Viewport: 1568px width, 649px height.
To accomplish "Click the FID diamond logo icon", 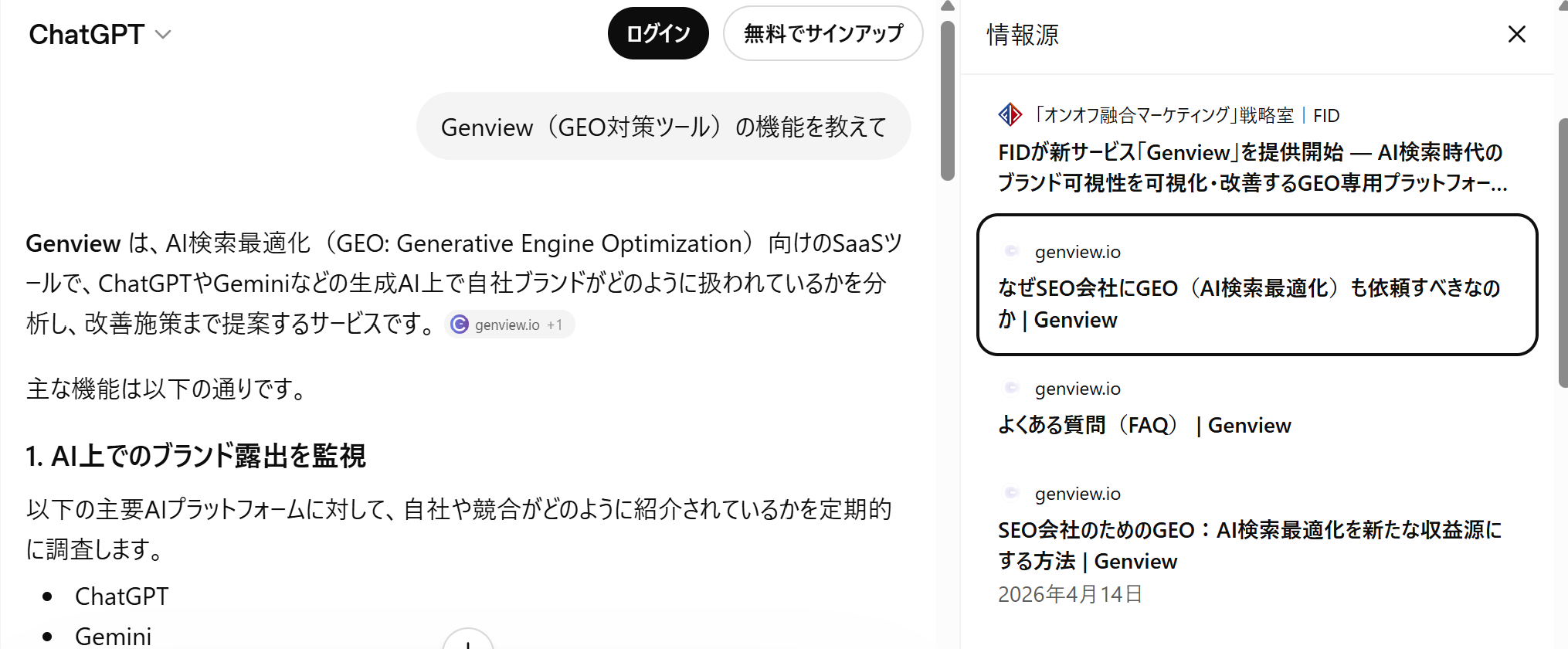I will pos(1010,115).
